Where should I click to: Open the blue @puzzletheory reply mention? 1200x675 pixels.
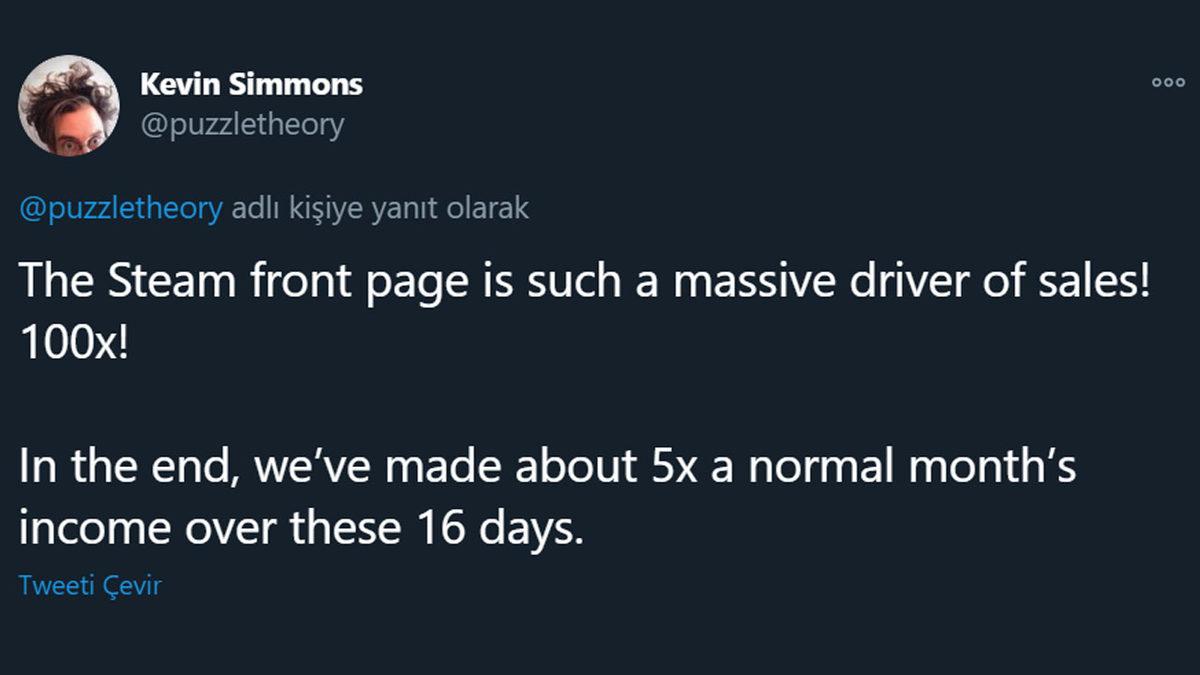coord(121,208)
